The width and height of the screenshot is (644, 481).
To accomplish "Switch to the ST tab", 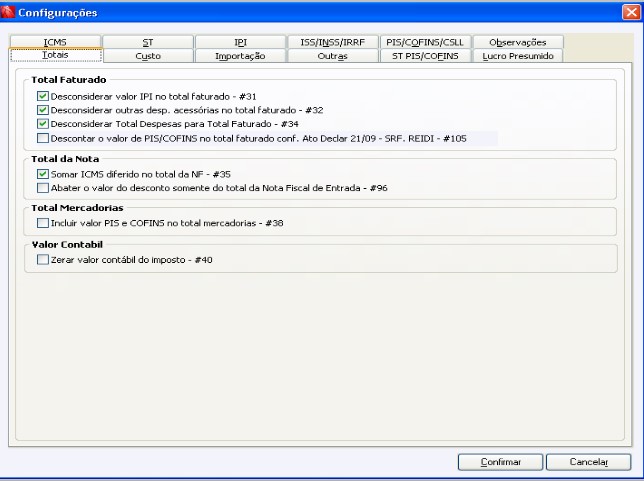I will [148, 42].
